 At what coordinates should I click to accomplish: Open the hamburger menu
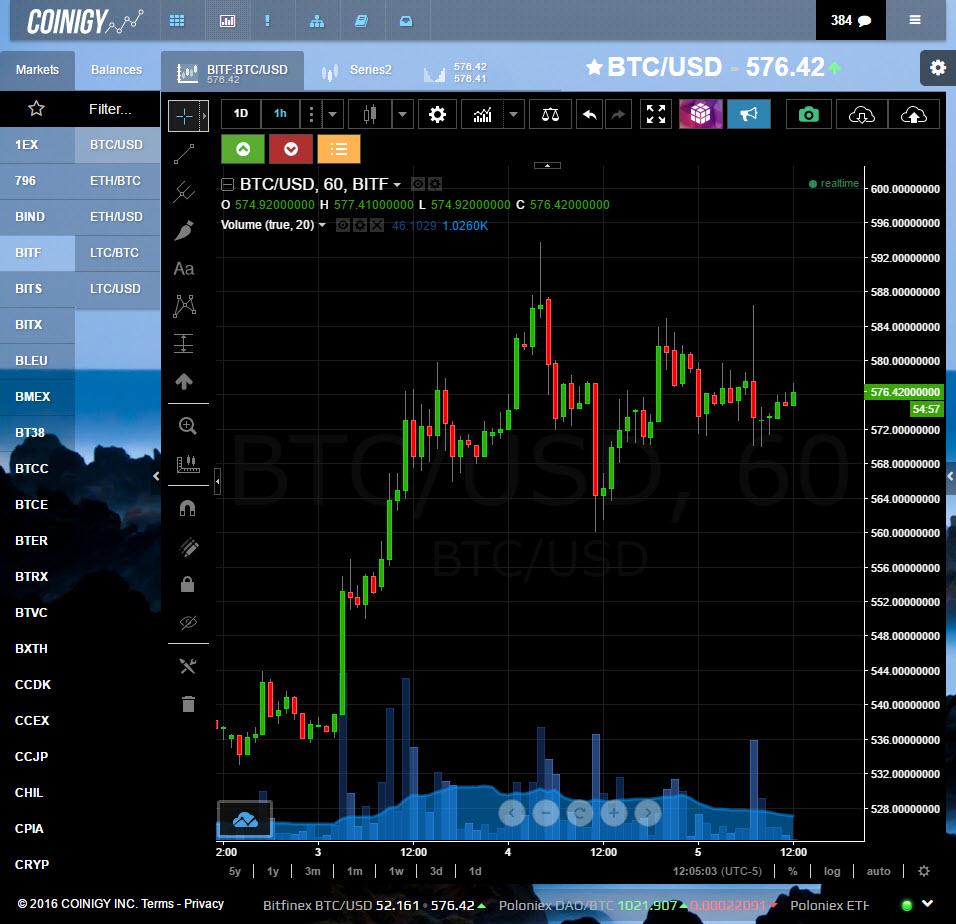click(x=915, y=20)
